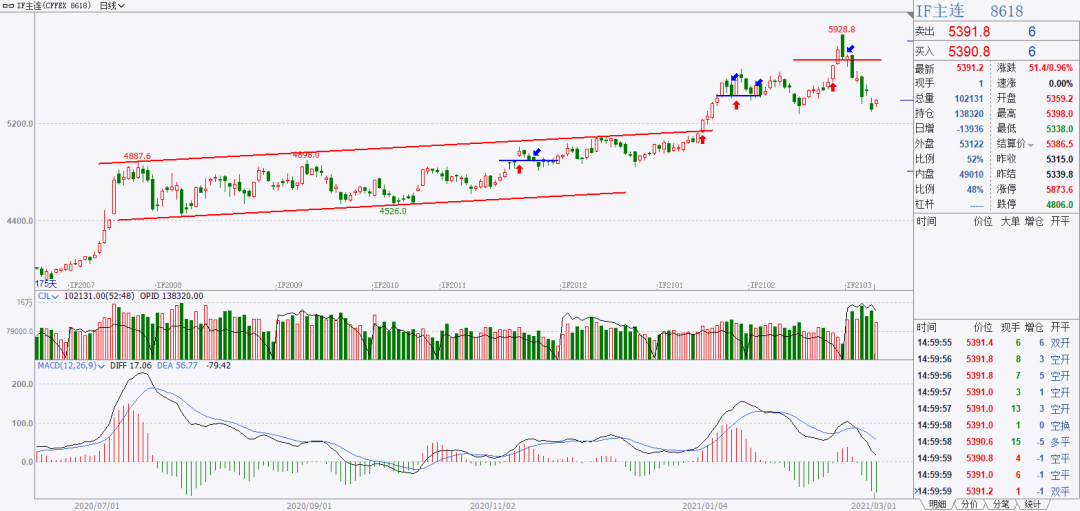Click the 现手 column header in trades list

click(x=1010, y=326)
